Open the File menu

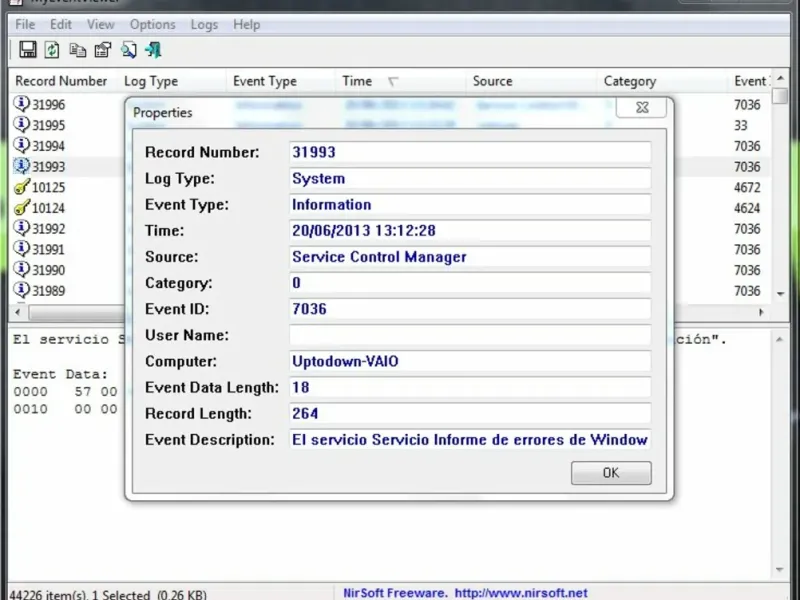(25, 24)
